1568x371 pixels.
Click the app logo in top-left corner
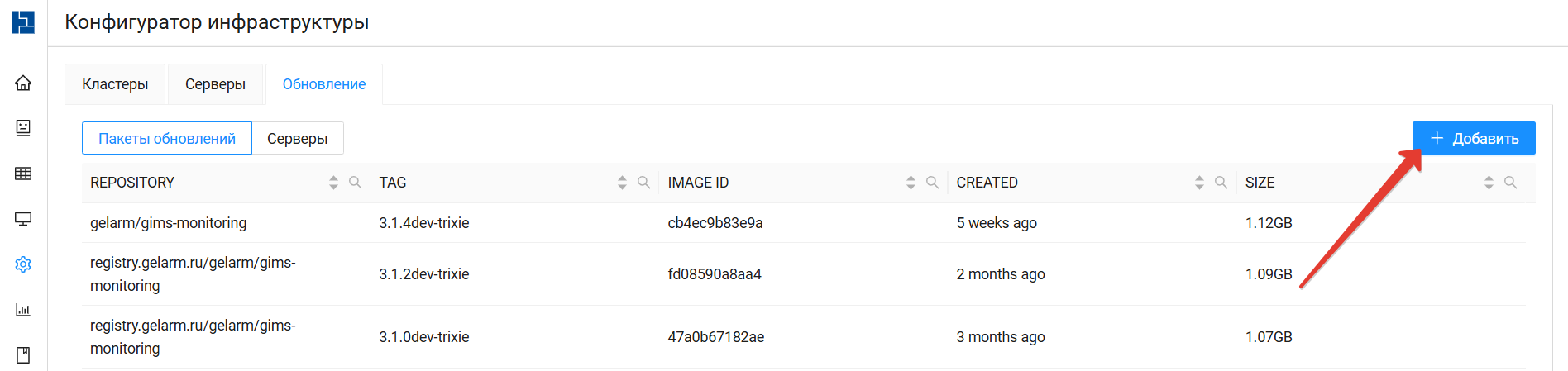[23, 22]
